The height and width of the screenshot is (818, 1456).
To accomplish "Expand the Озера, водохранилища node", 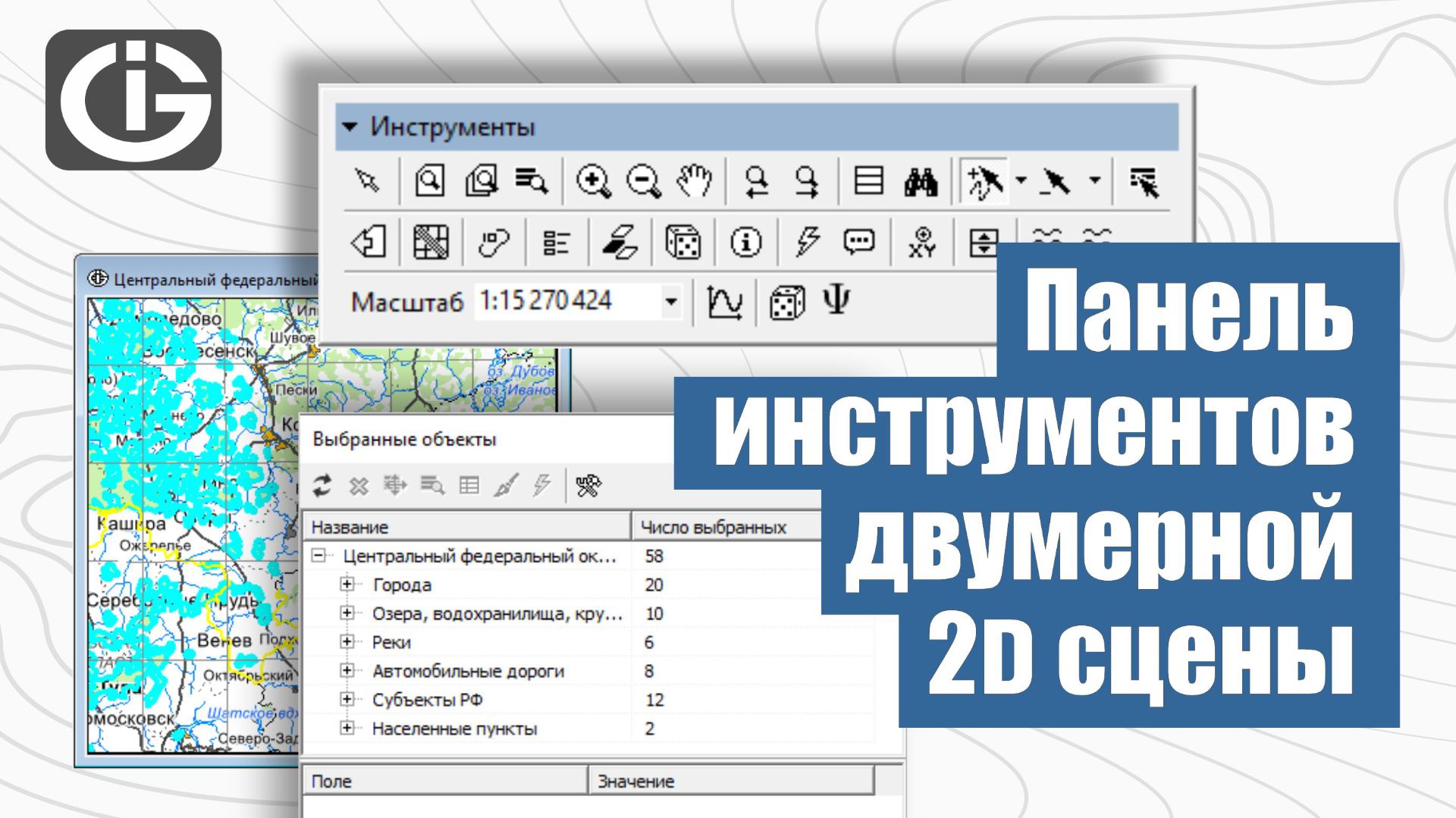I will [x=347, y=613].
